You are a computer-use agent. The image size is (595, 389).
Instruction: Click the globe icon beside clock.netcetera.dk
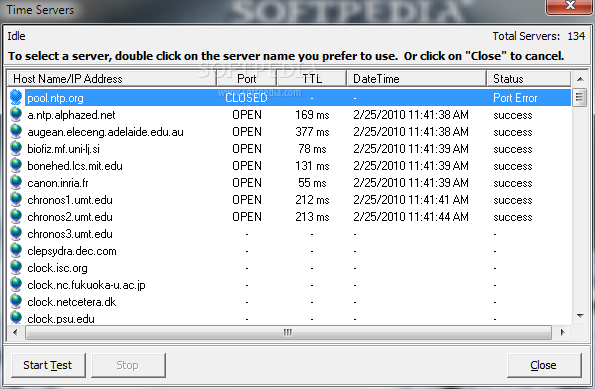pos(16,302)
